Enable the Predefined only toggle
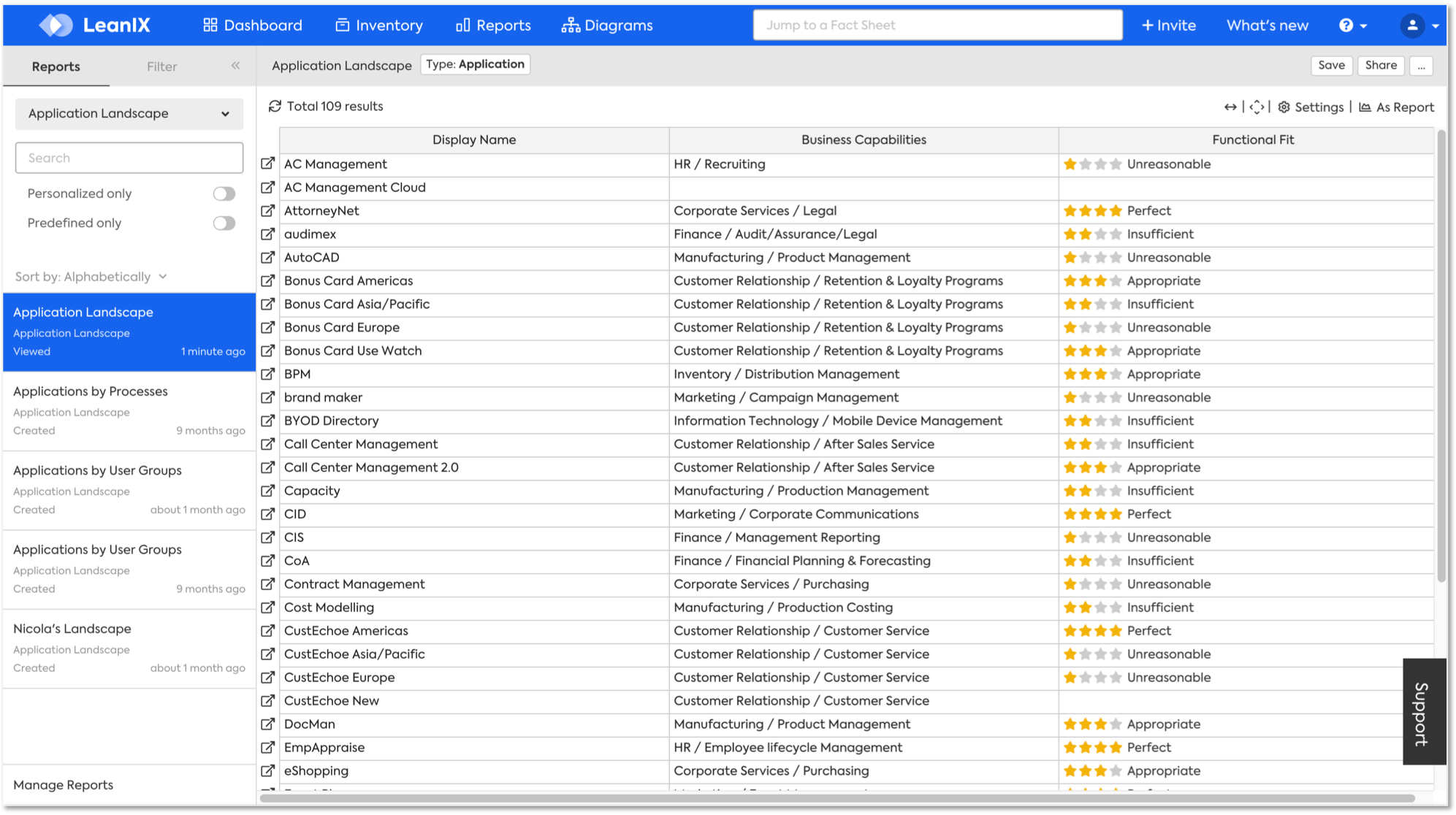Screen dimensions: 1456x815 (x=224, y=223)
